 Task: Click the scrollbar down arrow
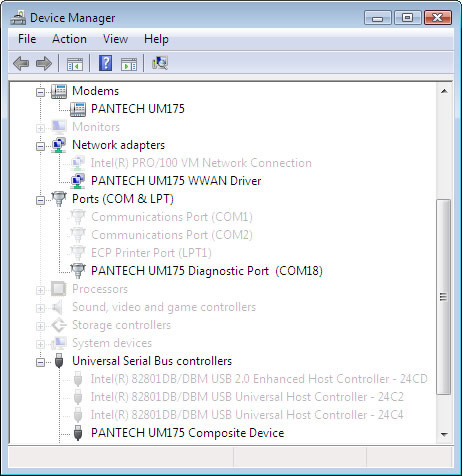coord(444,434)
